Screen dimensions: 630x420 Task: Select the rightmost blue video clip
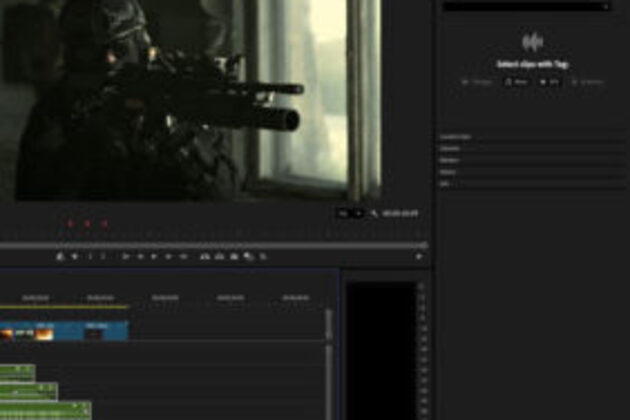point(104,331)
